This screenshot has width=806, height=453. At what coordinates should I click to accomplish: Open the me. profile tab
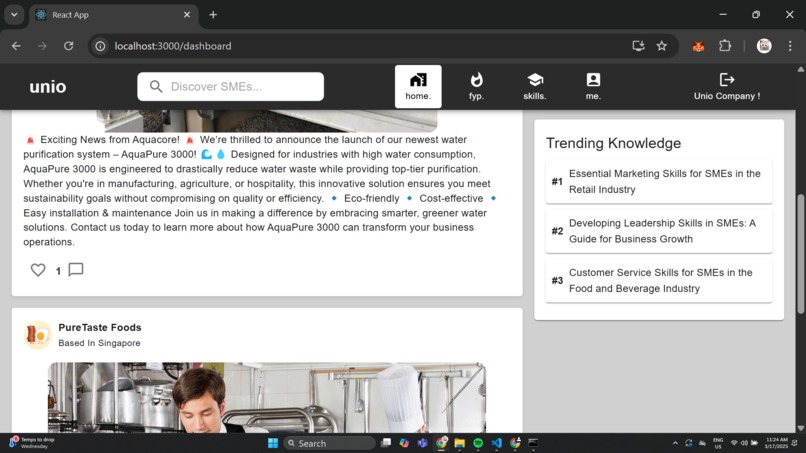pyautogui.click(x=593, y=86)
